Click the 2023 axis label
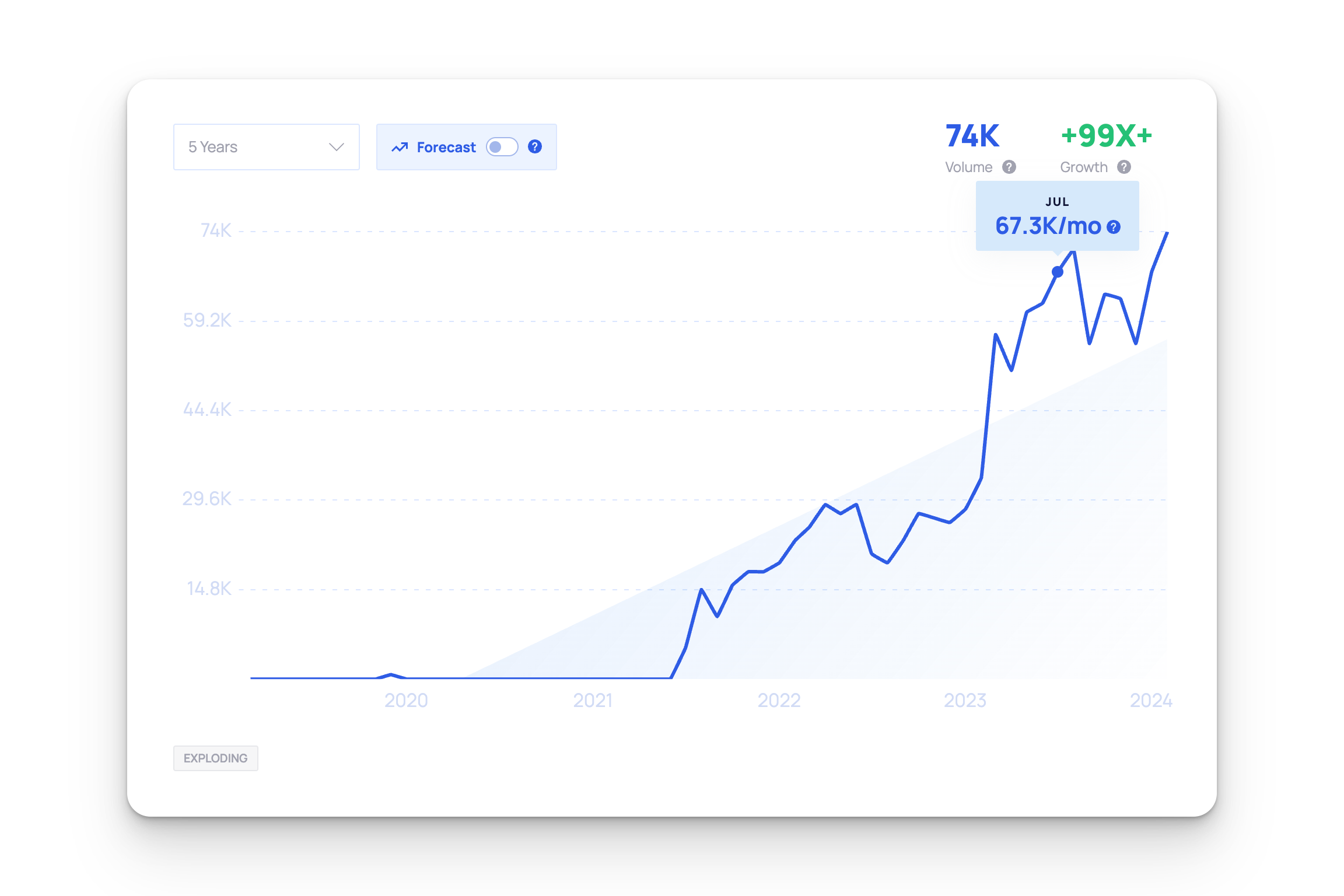Viewport: 1344px width, 896px height. pyautogui.click(x=965, y=700)
